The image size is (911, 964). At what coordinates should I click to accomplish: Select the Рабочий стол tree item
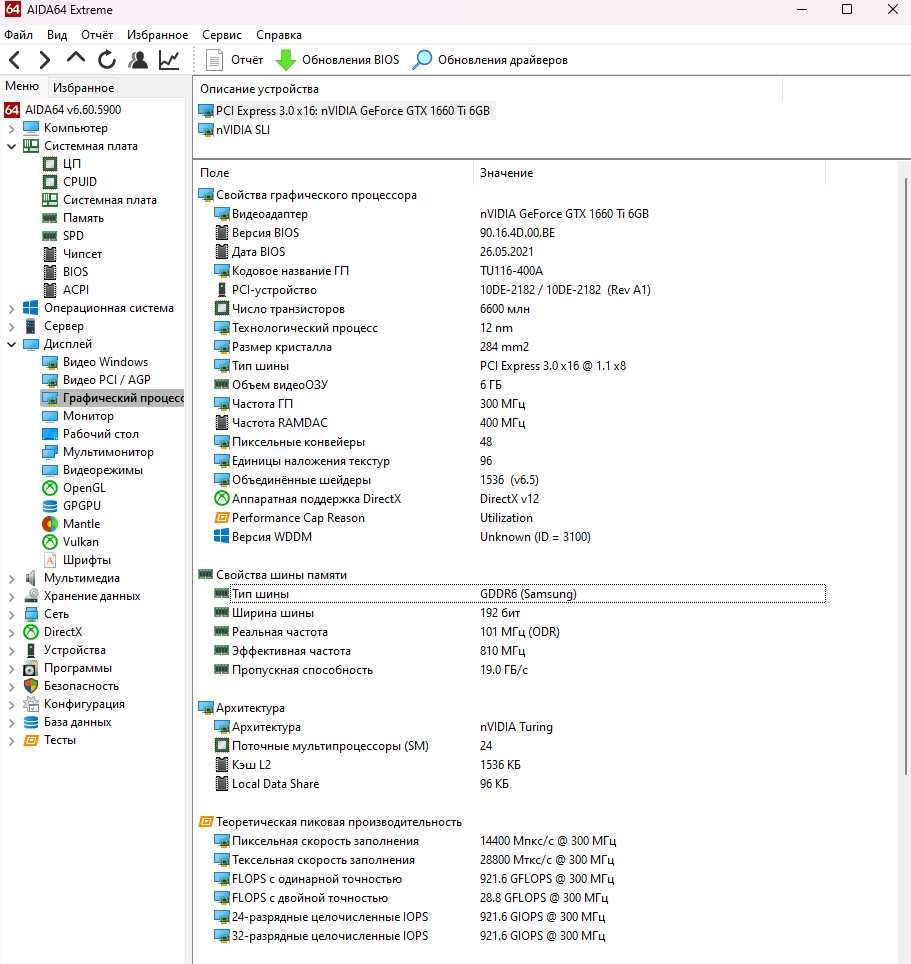pos(101,434)
